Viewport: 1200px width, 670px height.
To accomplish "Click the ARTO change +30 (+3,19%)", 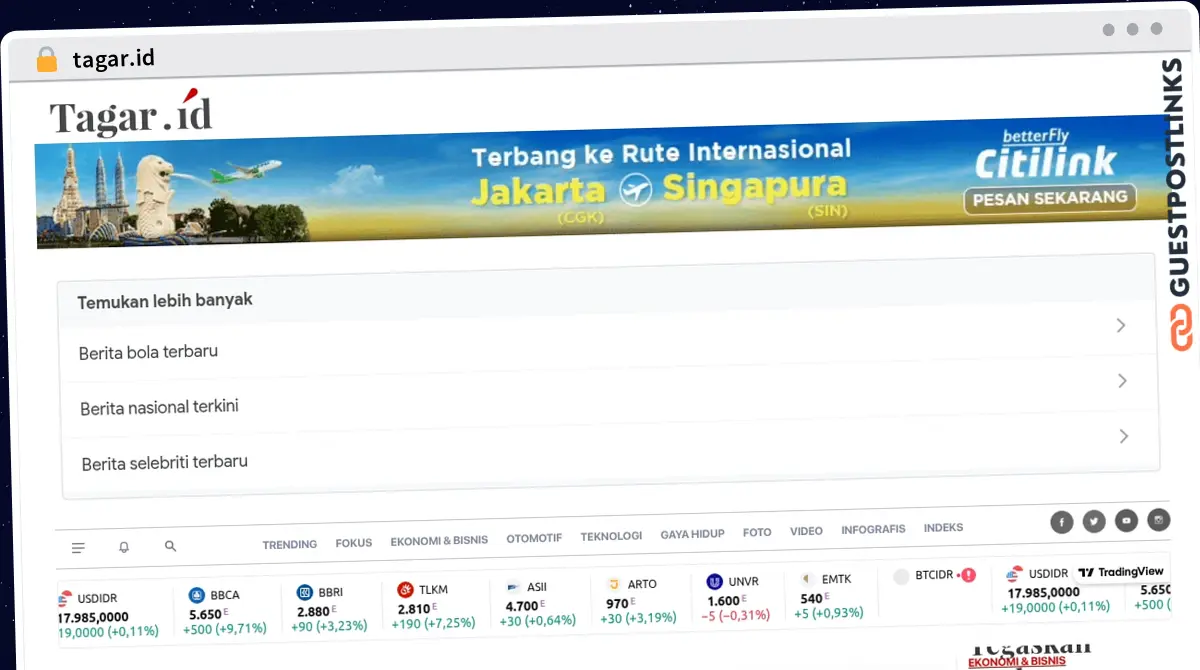I will click(638, 618).
